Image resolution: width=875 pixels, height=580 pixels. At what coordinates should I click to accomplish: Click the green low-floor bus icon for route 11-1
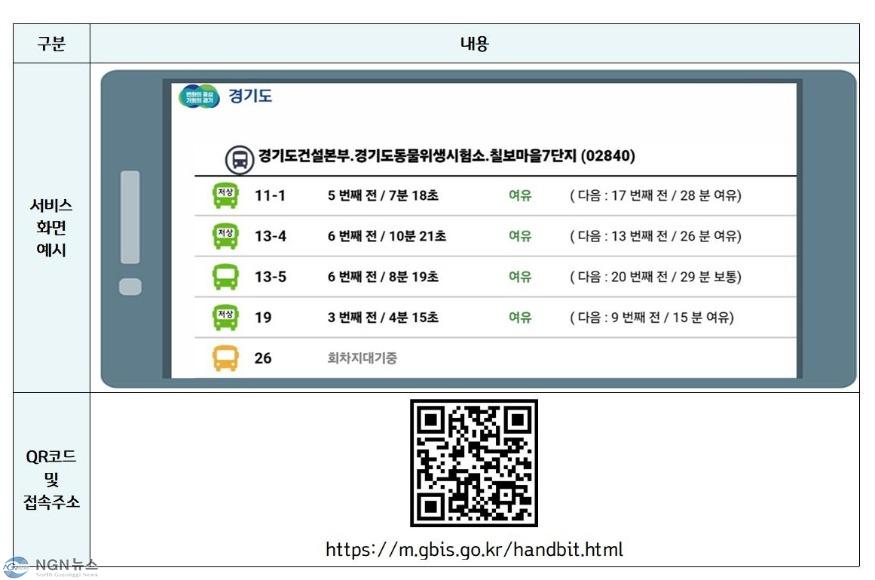point(225,195)
